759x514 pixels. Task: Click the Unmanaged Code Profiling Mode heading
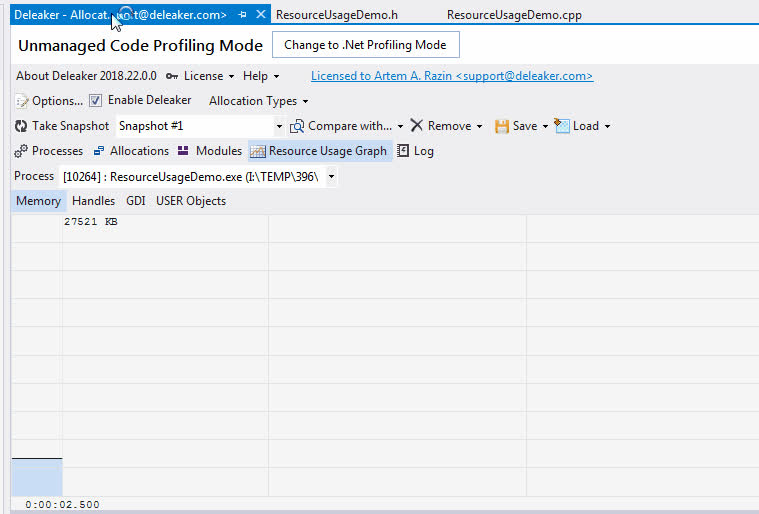coord(140,45)
